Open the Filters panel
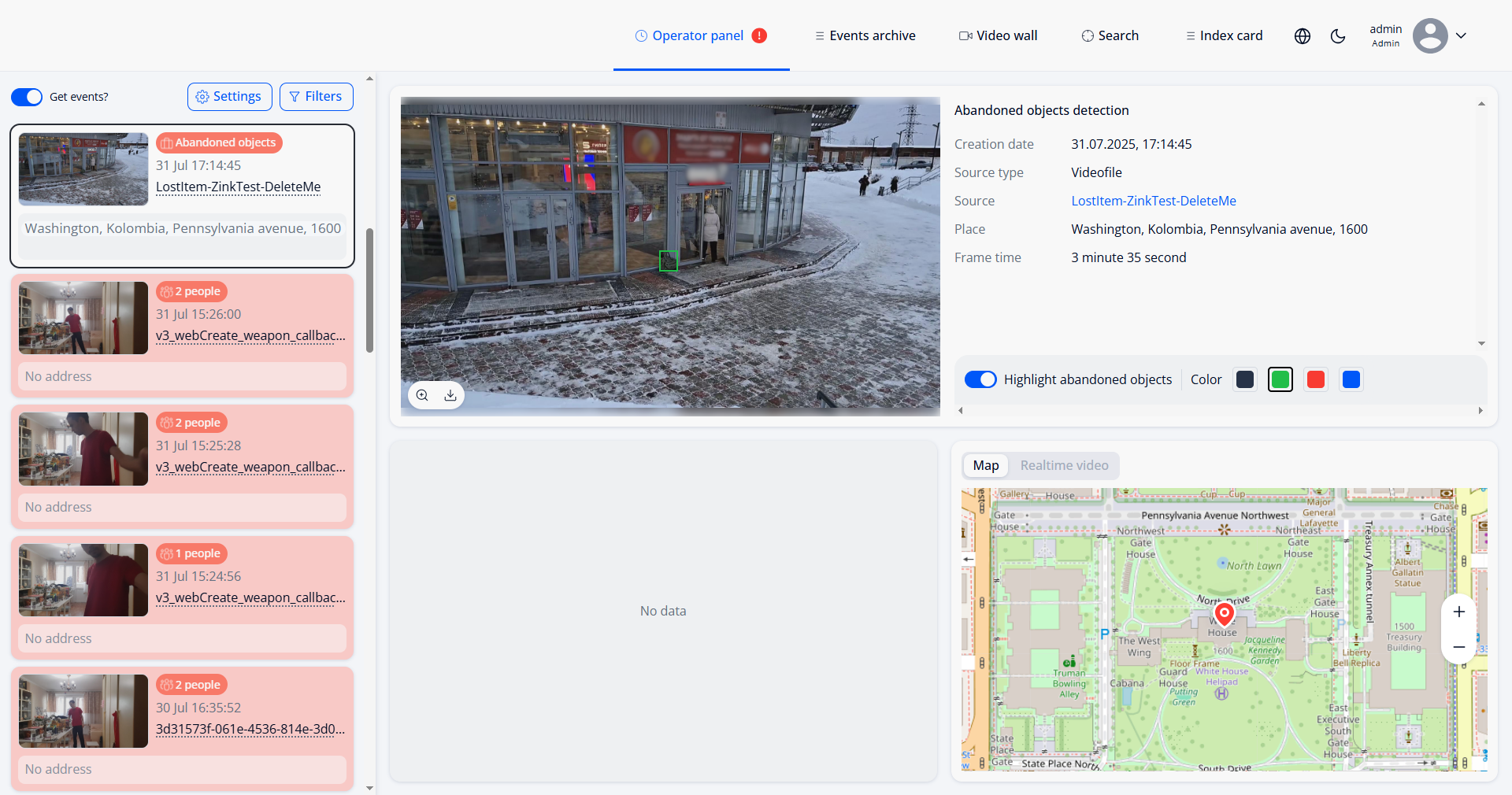This screenshot has height=795, width=1512. click(x=316, y=97)
